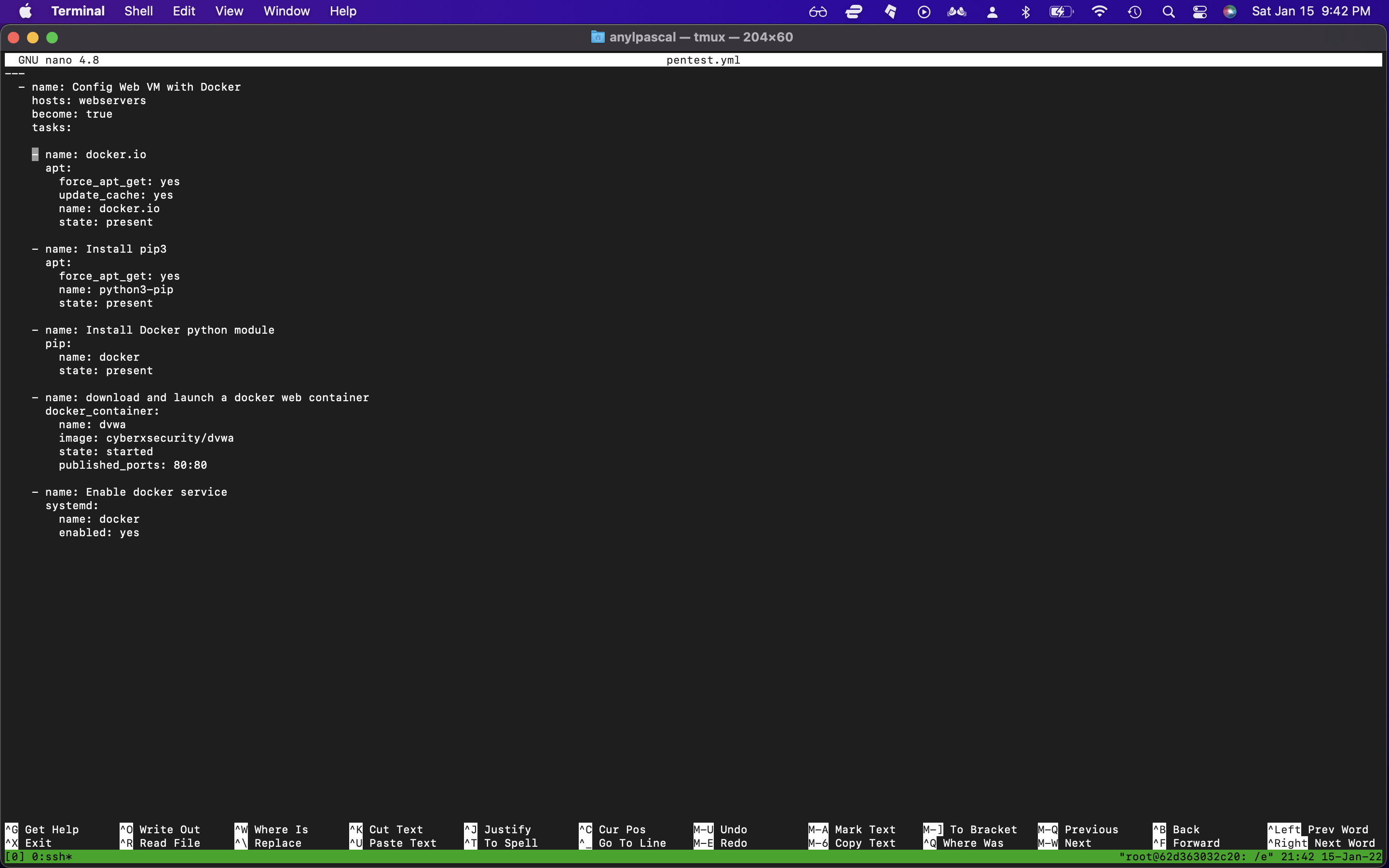
Task: Click the folder proxy icon in title bar
Action: [x=598, y=37]
